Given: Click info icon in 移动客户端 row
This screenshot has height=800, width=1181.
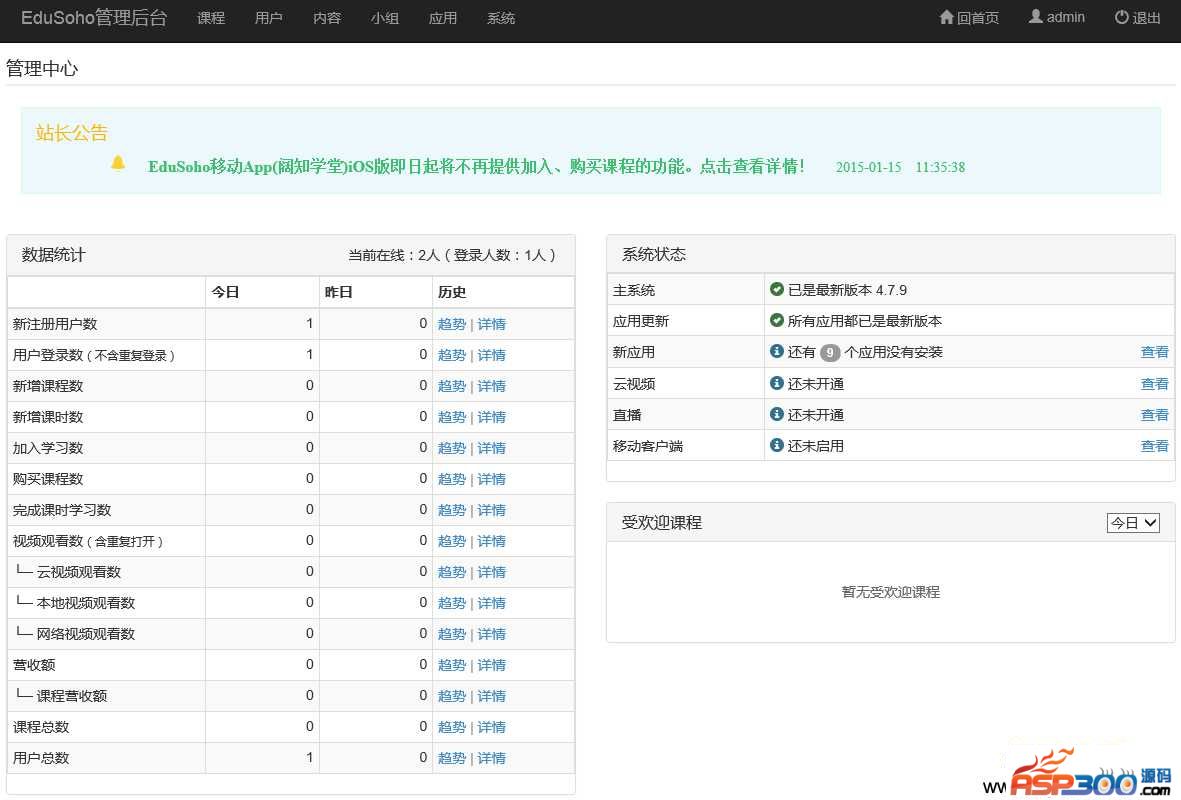Looking at the screenshot, I should tap(777, 445).
